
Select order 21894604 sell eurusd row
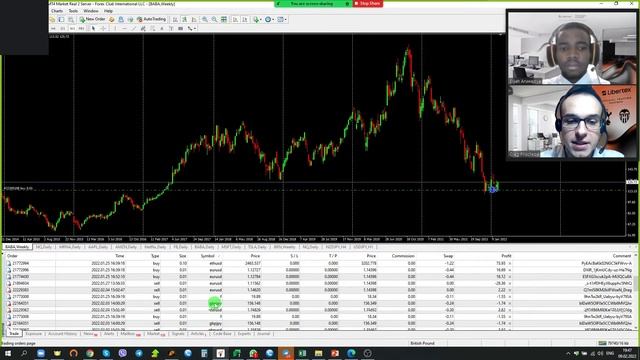pos(319,283)
